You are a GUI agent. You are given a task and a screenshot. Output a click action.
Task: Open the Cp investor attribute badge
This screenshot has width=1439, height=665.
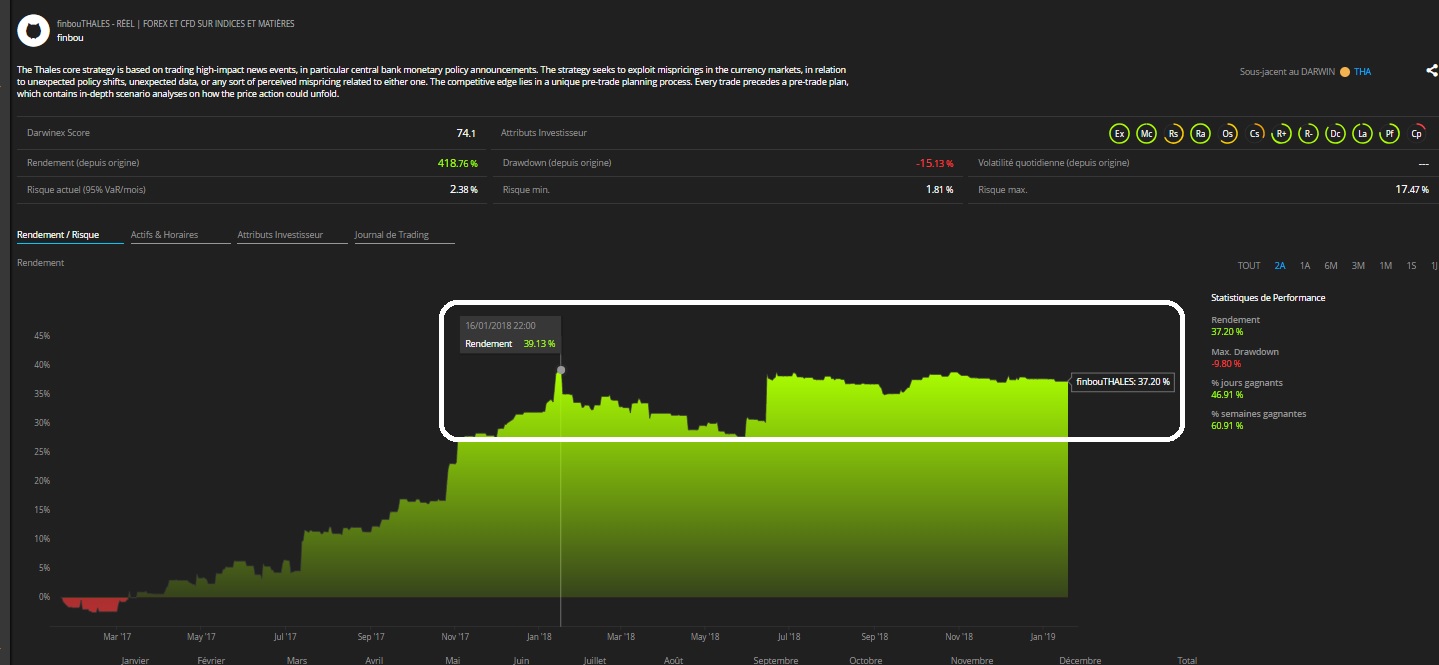coord(1416,134)
